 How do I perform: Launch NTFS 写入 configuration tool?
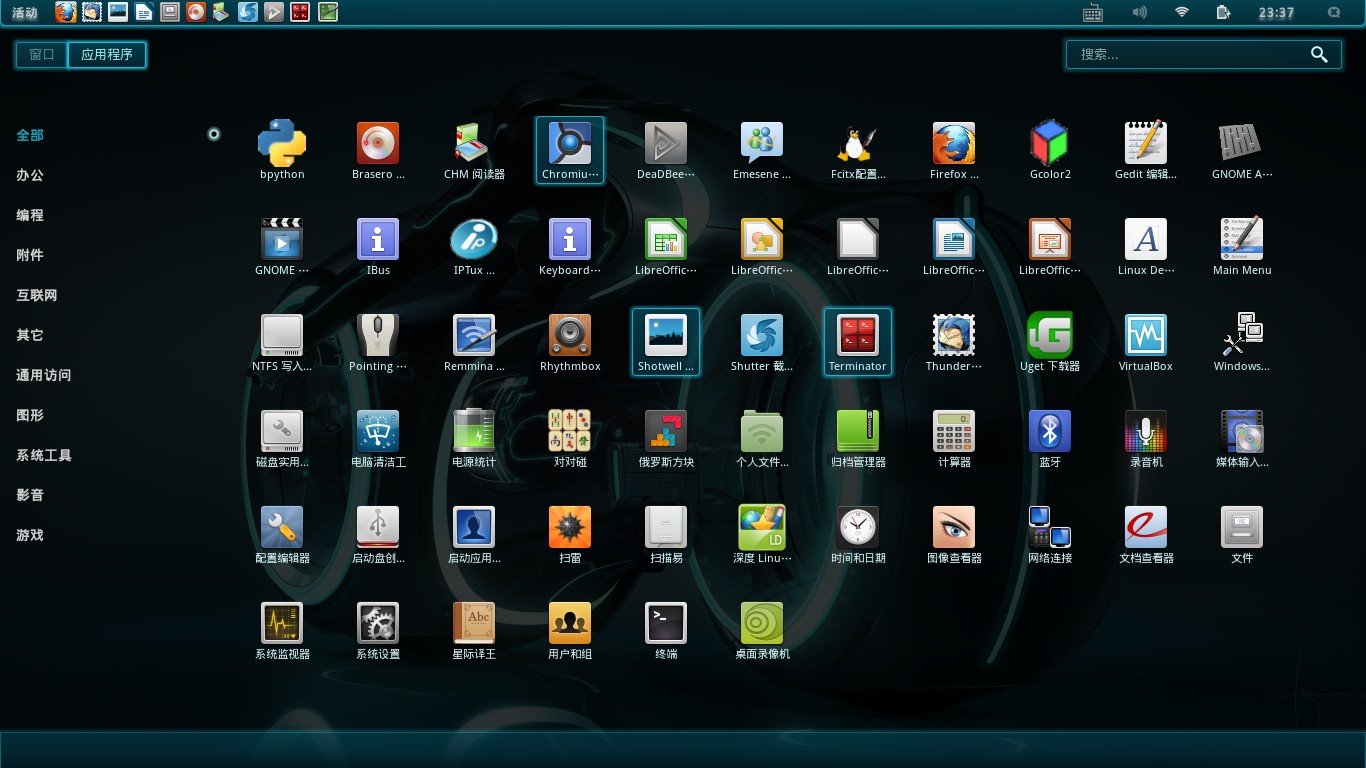[282, 343]
